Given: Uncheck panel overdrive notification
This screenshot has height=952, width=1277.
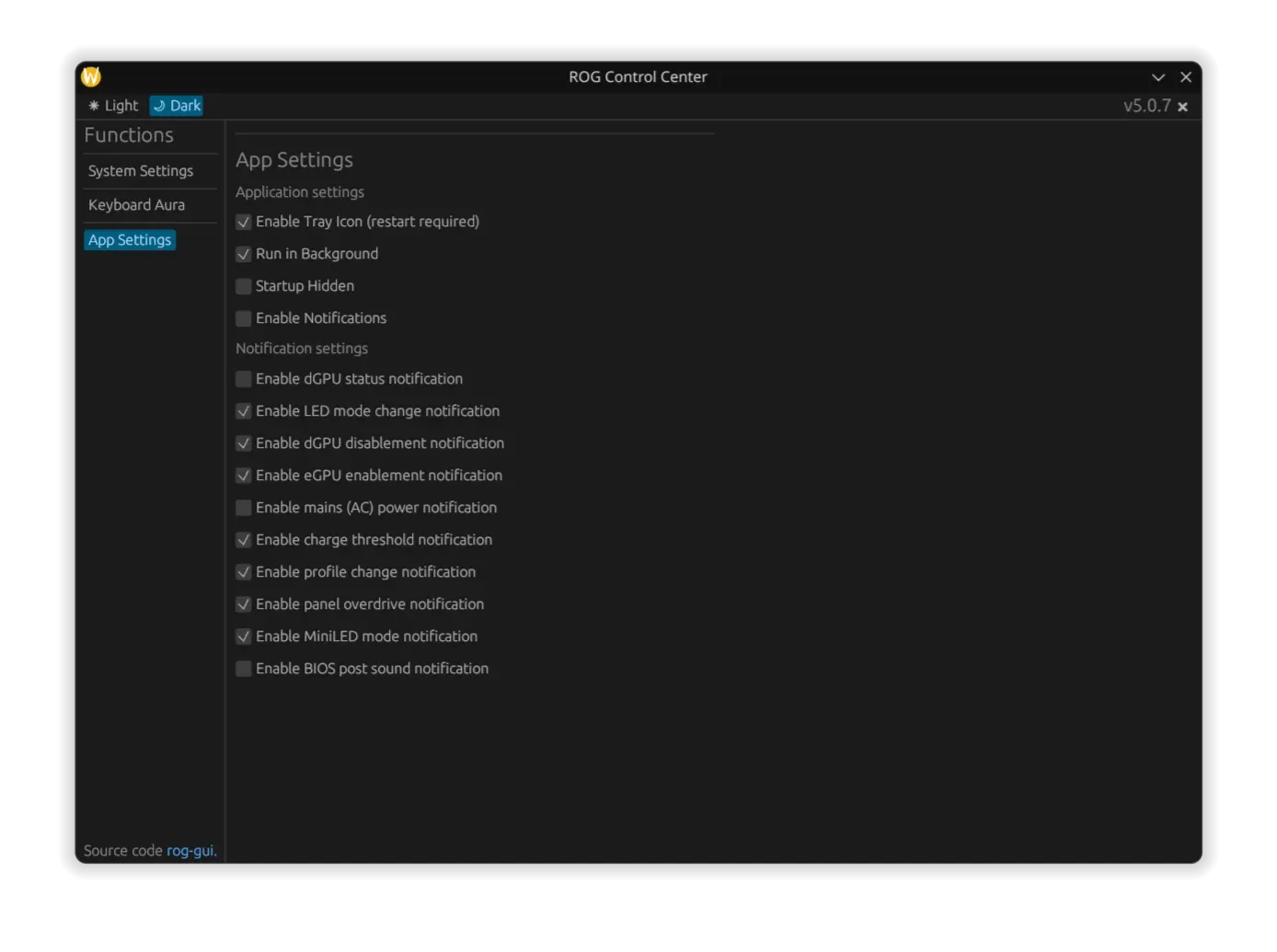Looking at the screenshot, I should (244, 604).
